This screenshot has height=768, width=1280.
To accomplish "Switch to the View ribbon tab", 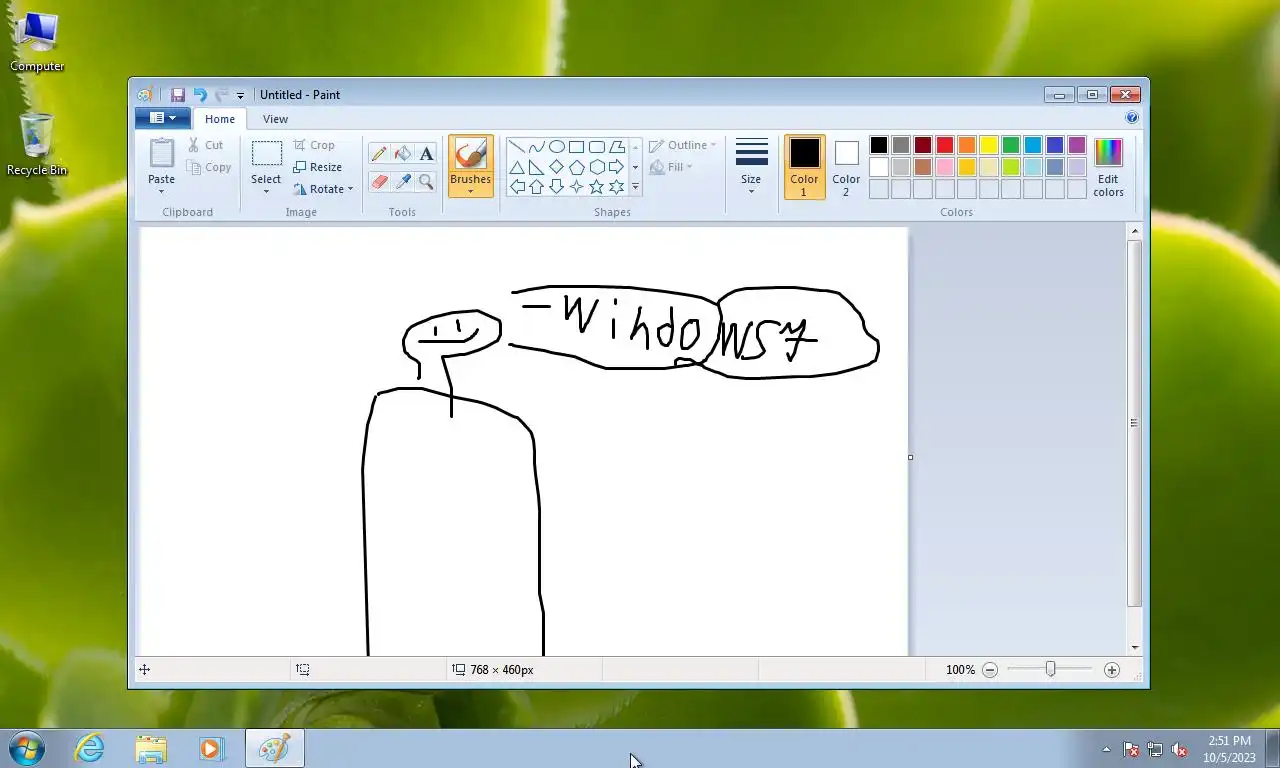I will 275,119.
